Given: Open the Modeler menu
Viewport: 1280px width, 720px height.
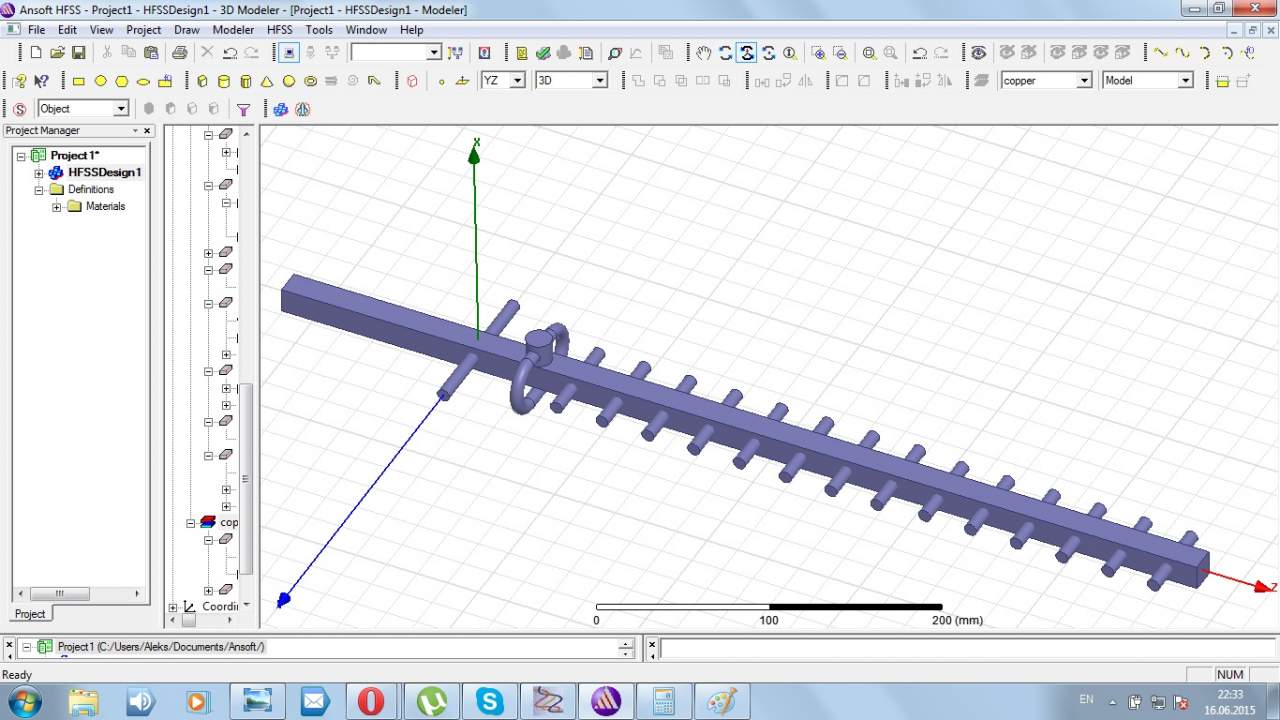Looking at the screenshot, I should (x=233, y=30).
